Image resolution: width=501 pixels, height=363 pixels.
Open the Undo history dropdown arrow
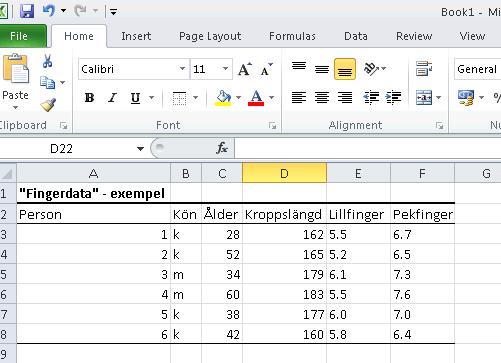pyautogui.click(x=63, y=11)
